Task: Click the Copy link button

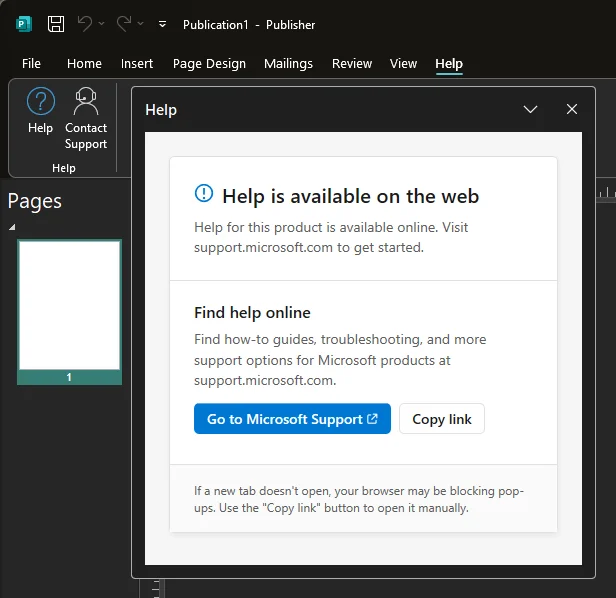Action: pos(442,418)
